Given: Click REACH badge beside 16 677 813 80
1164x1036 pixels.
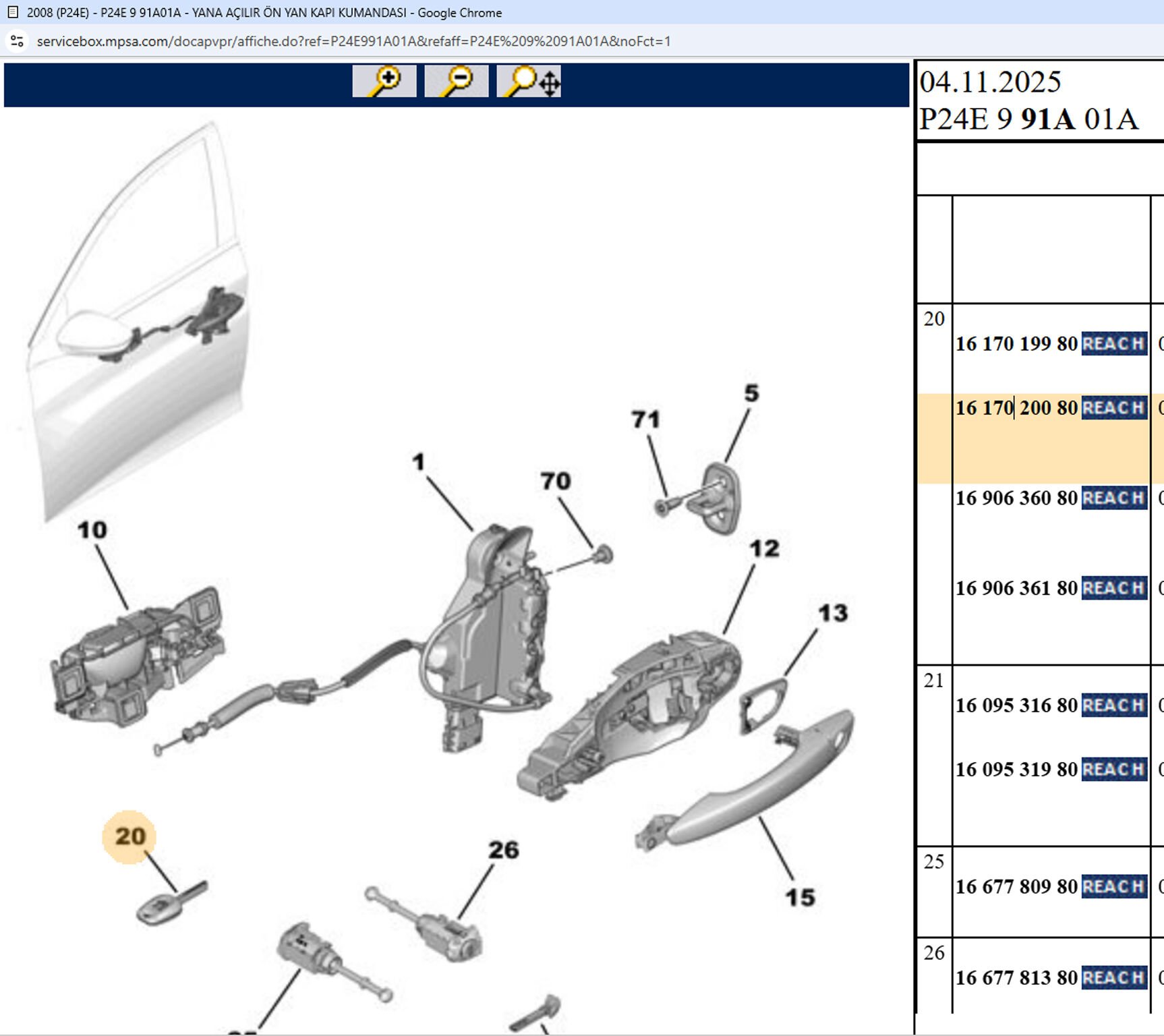Looking at the screenshot, I should 1113,977.
